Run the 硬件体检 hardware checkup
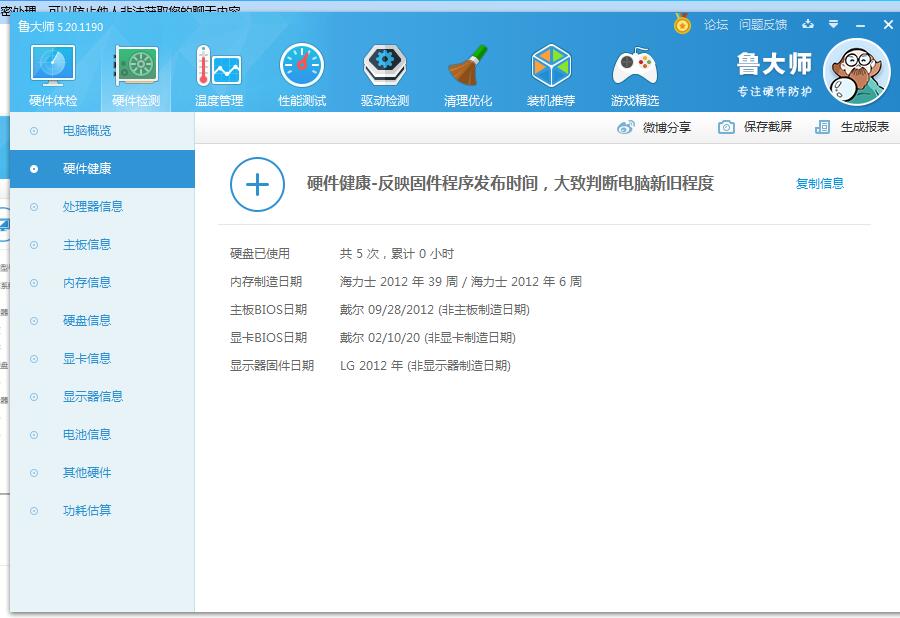 click(x=53, y=70)
